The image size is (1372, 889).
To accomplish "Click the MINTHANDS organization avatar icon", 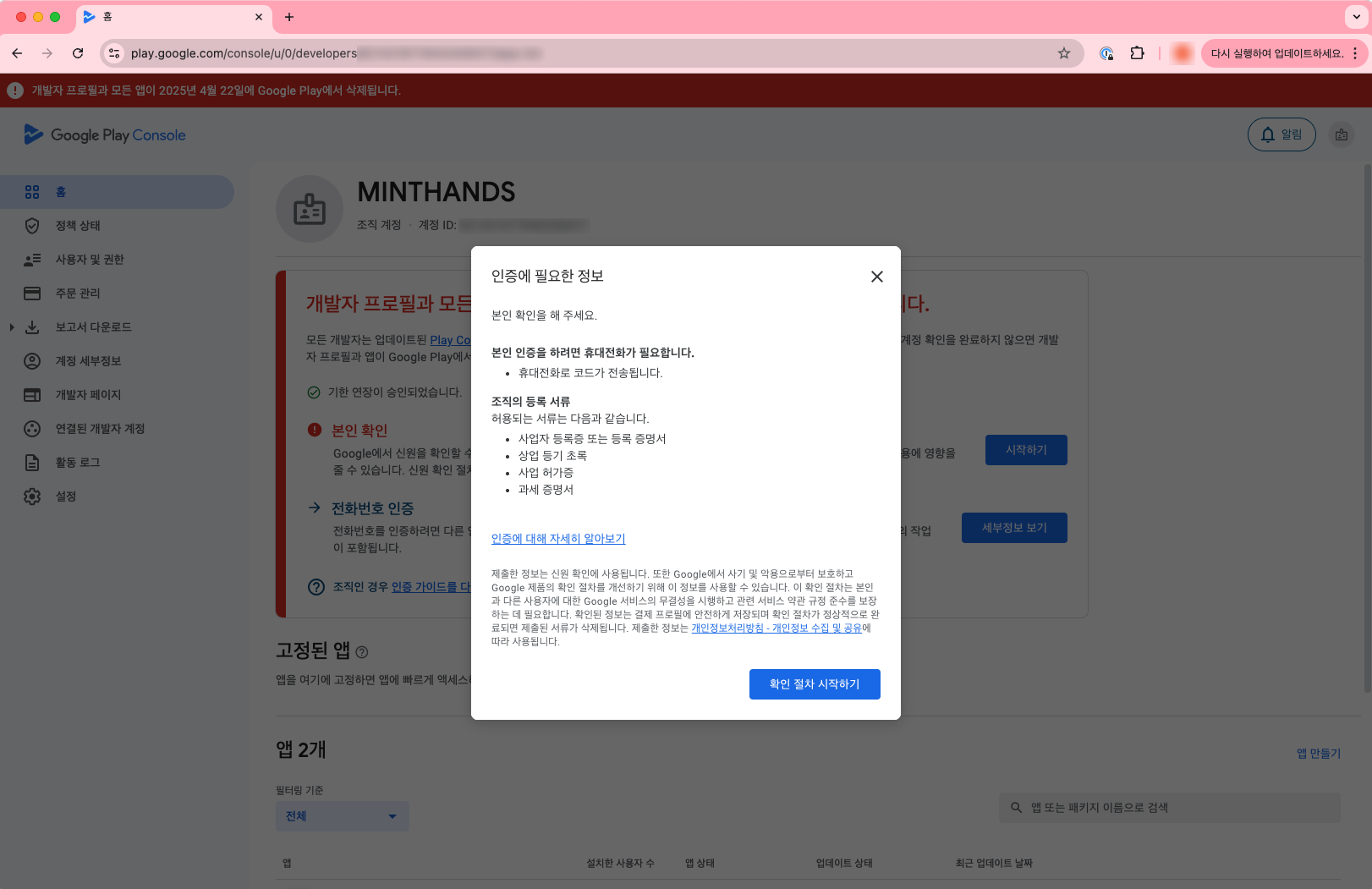I will (310, 209).
